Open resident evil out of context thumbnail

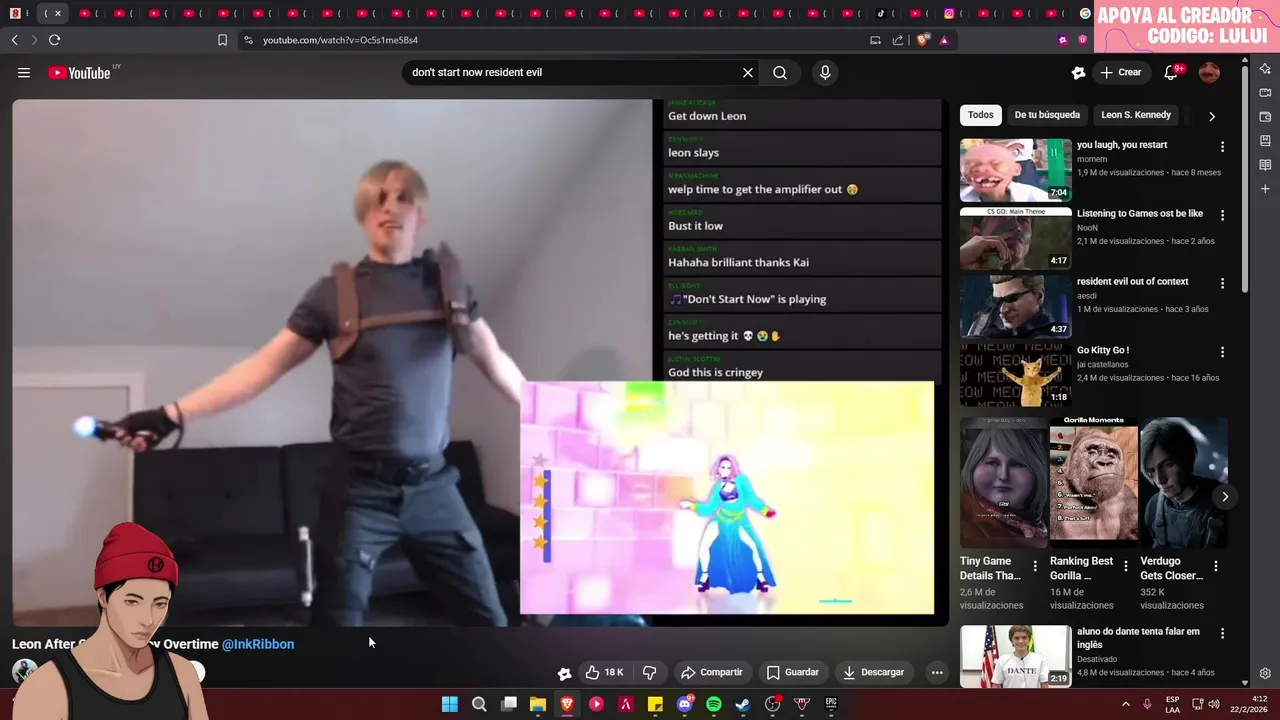coord(1015,307)
